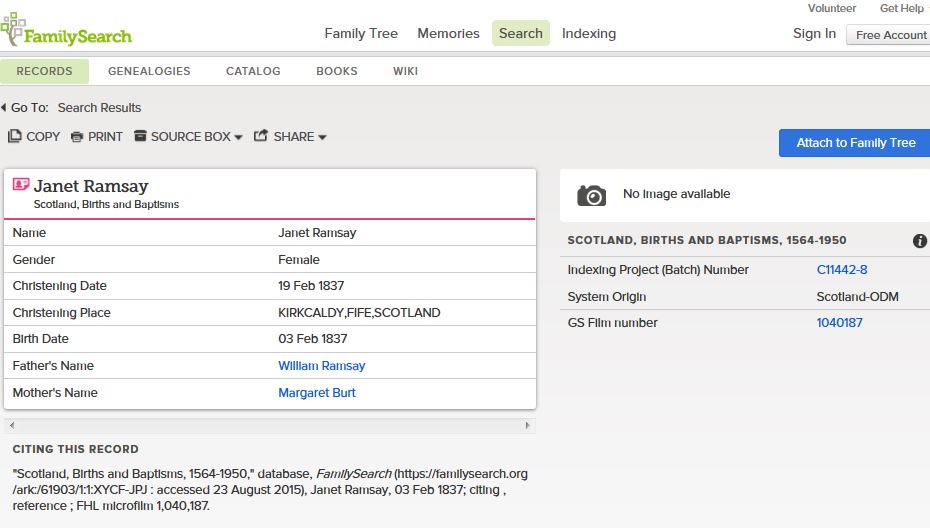The height and width of the screenshot is (528, 930).
Task: Click the FamilySearch tree logo
Action: pyautogui.click(x=12, y=30)
